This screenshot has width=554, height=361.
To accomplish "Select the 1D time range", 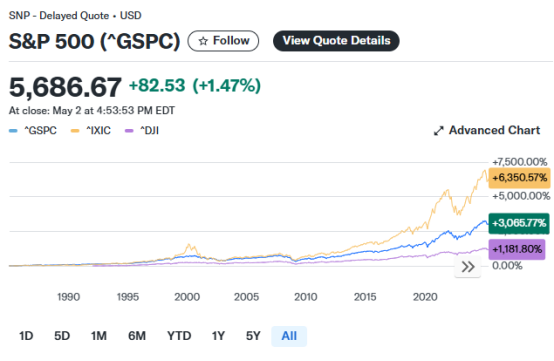I will coord(26,336).
